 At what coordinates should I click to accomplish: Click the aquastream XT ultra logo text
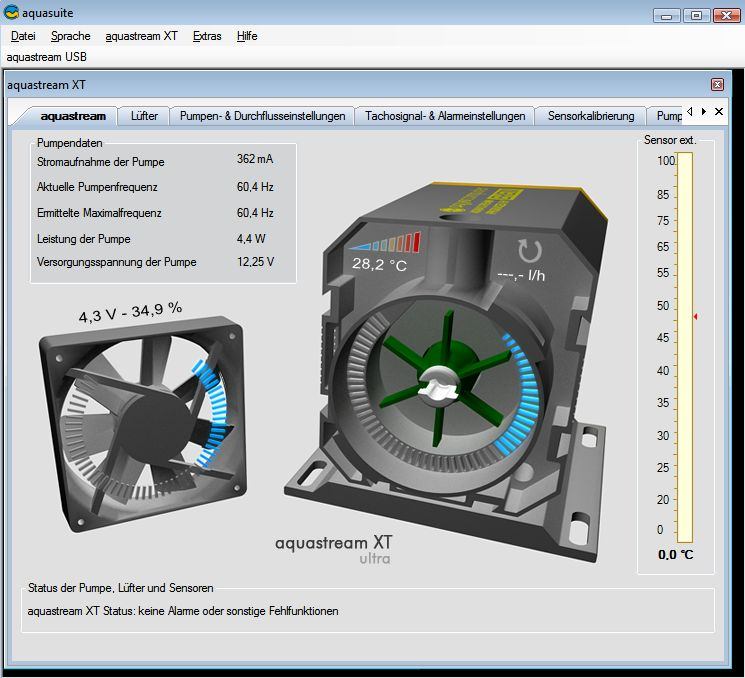pos(334,550)
